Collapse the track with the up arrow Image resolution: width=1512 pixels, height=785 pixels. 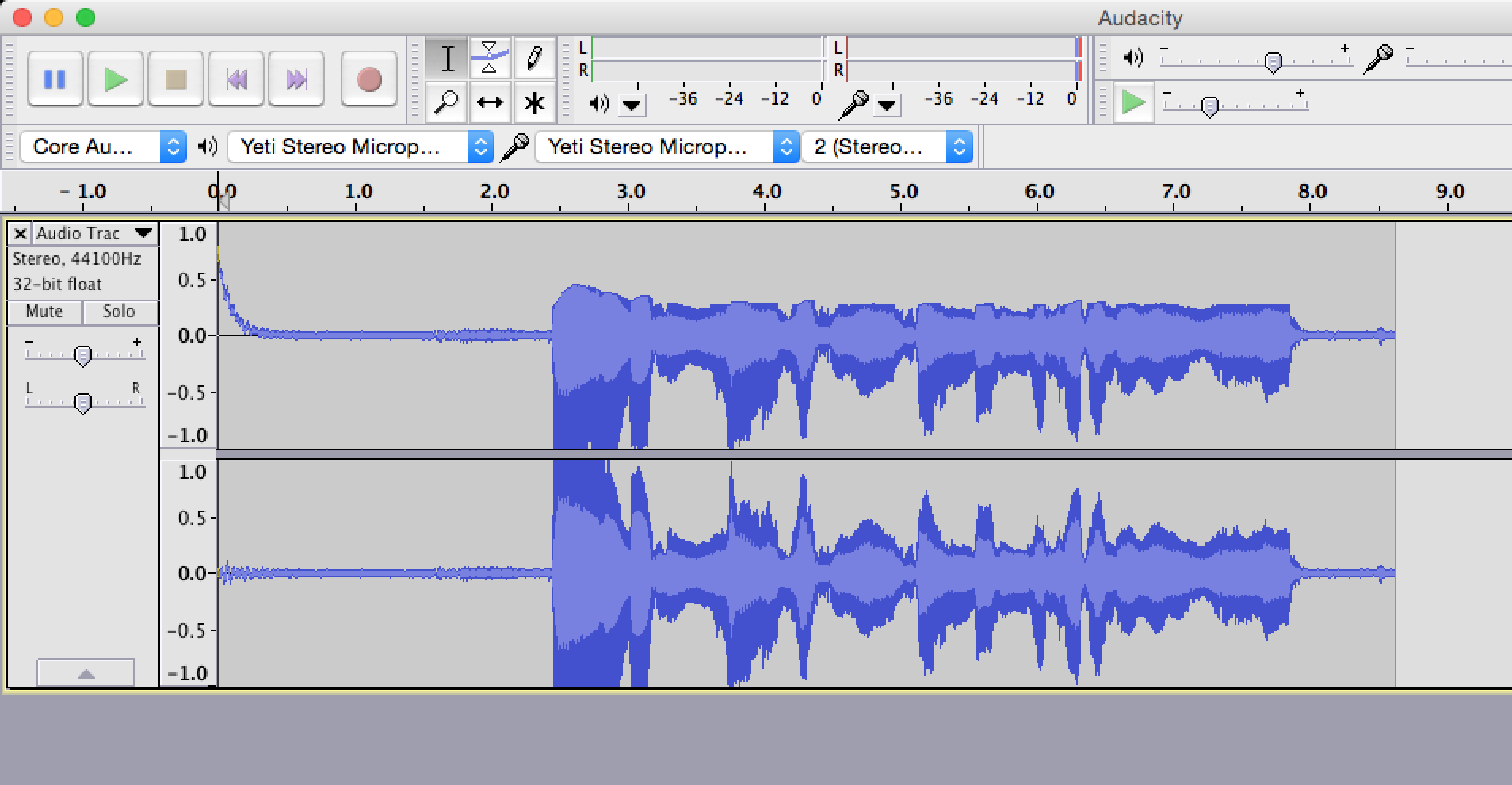click(86, 673)
